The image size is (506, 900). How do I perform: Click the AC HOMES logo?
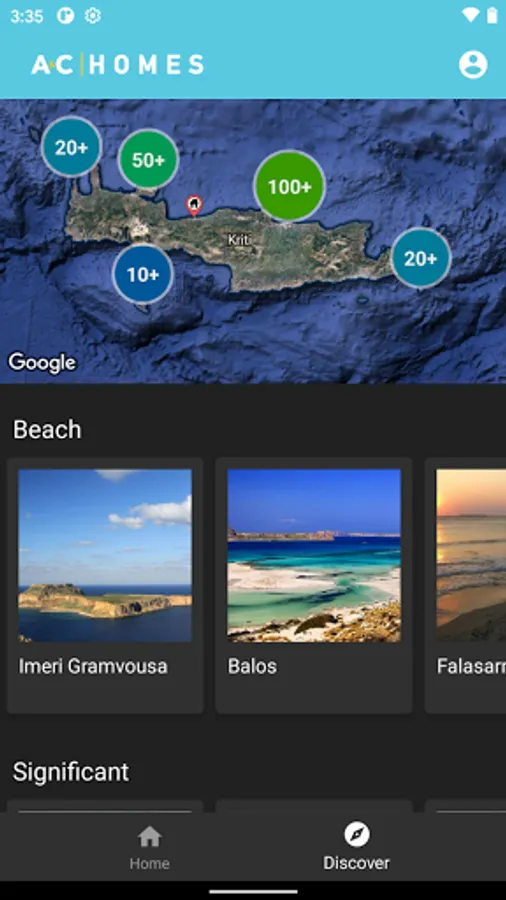tap(118, 65)
